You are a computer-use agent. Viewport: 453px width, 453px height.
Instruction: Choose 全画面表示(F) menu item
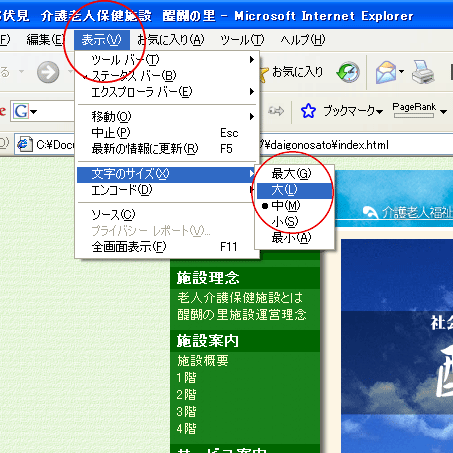pos(168,247)
